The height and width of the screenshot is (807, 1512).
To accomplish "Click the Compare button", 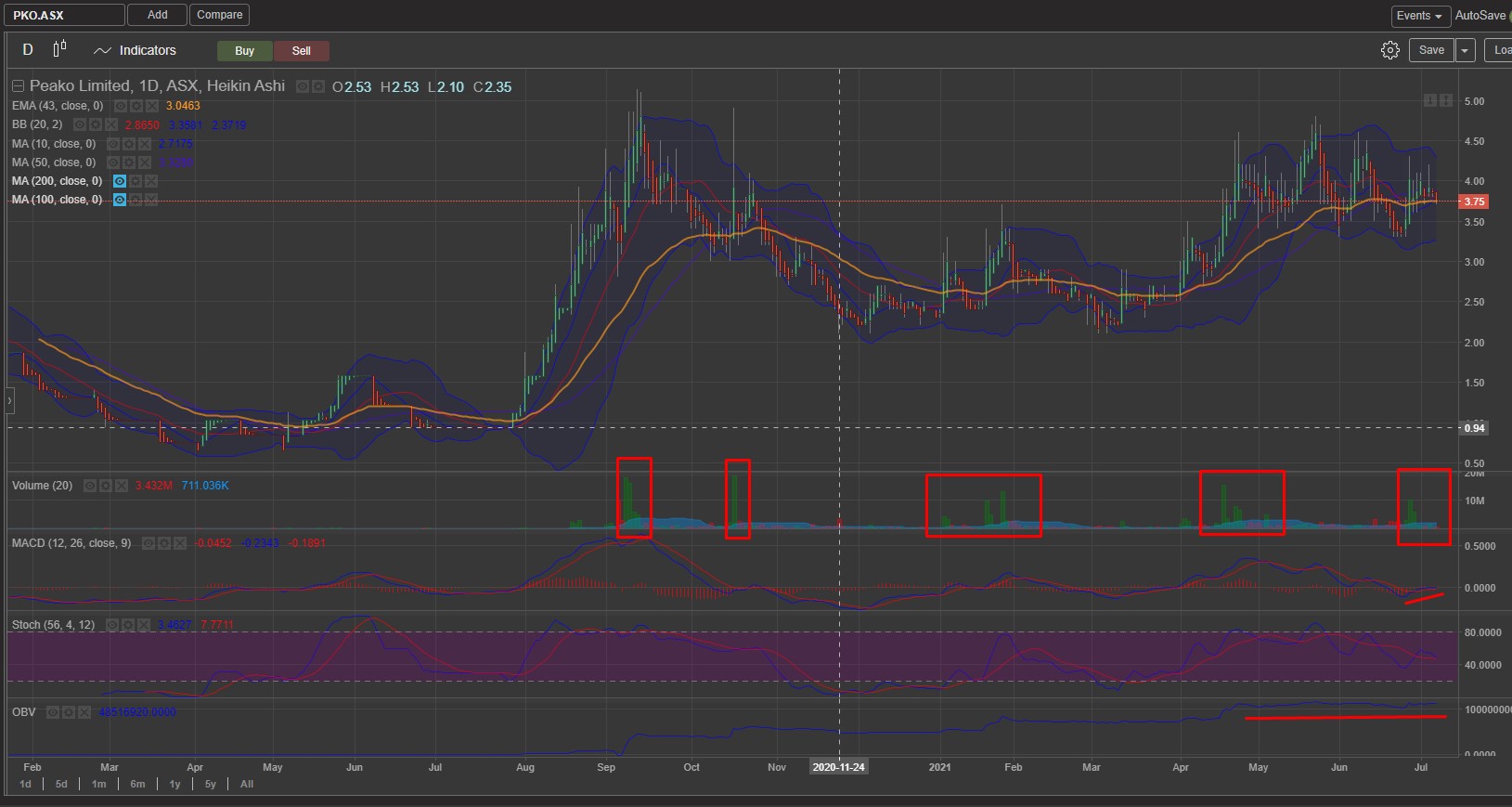I will point(220,15).
